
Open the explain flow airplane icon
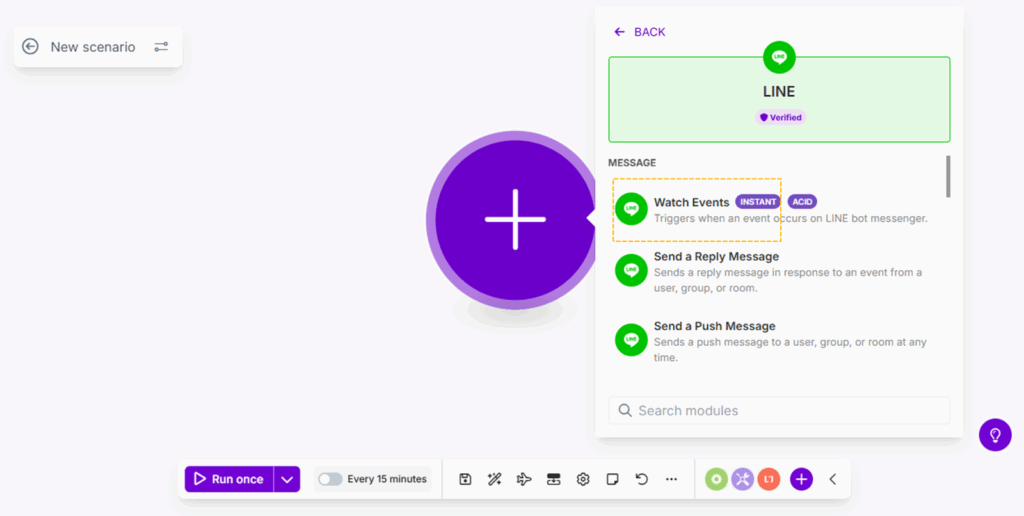tap(524, 479)
